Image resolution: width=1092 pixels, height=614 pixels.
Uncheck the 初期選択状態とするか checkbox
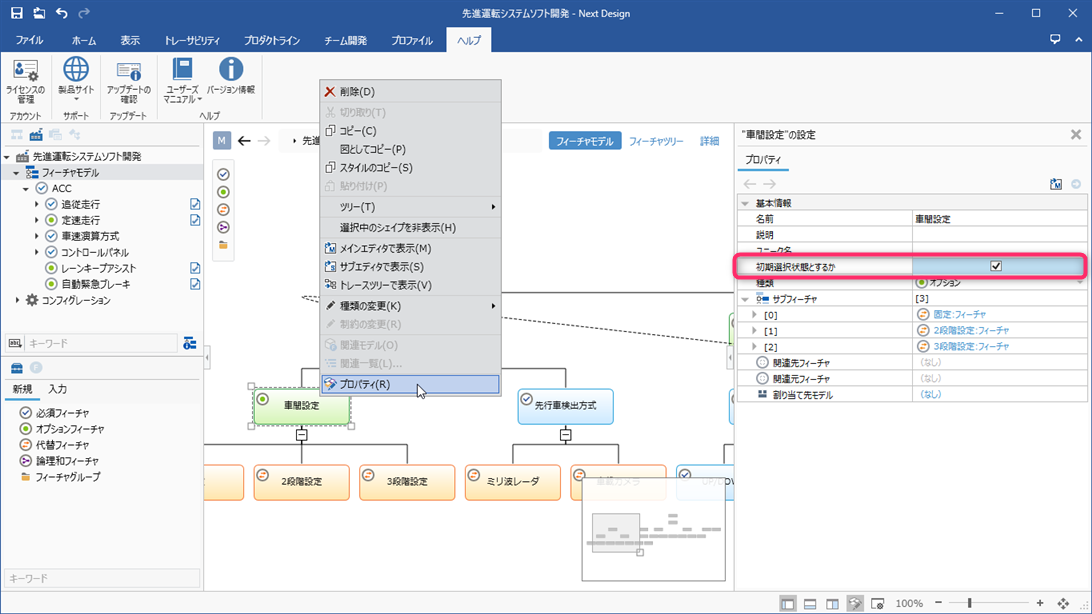996,266
